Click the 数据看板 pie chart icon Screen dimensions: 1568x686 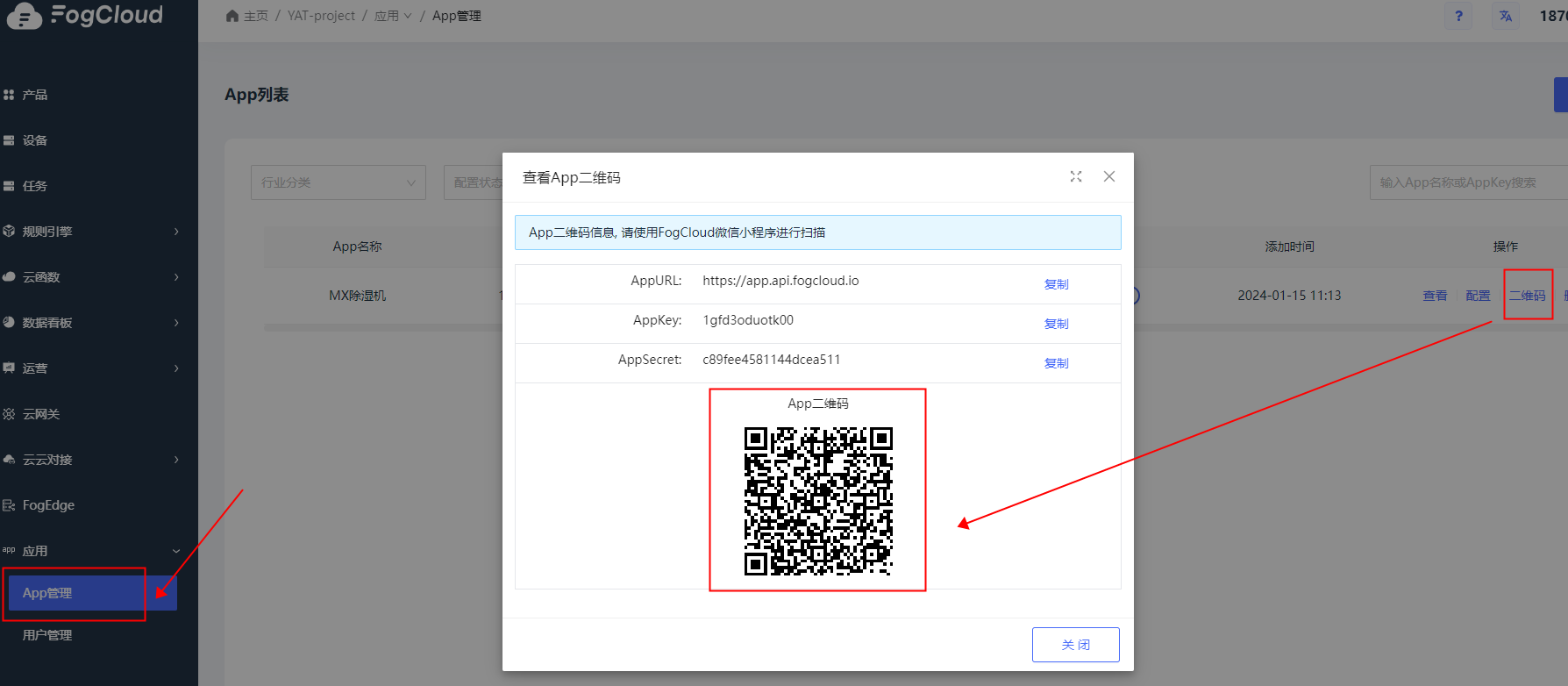9,323
